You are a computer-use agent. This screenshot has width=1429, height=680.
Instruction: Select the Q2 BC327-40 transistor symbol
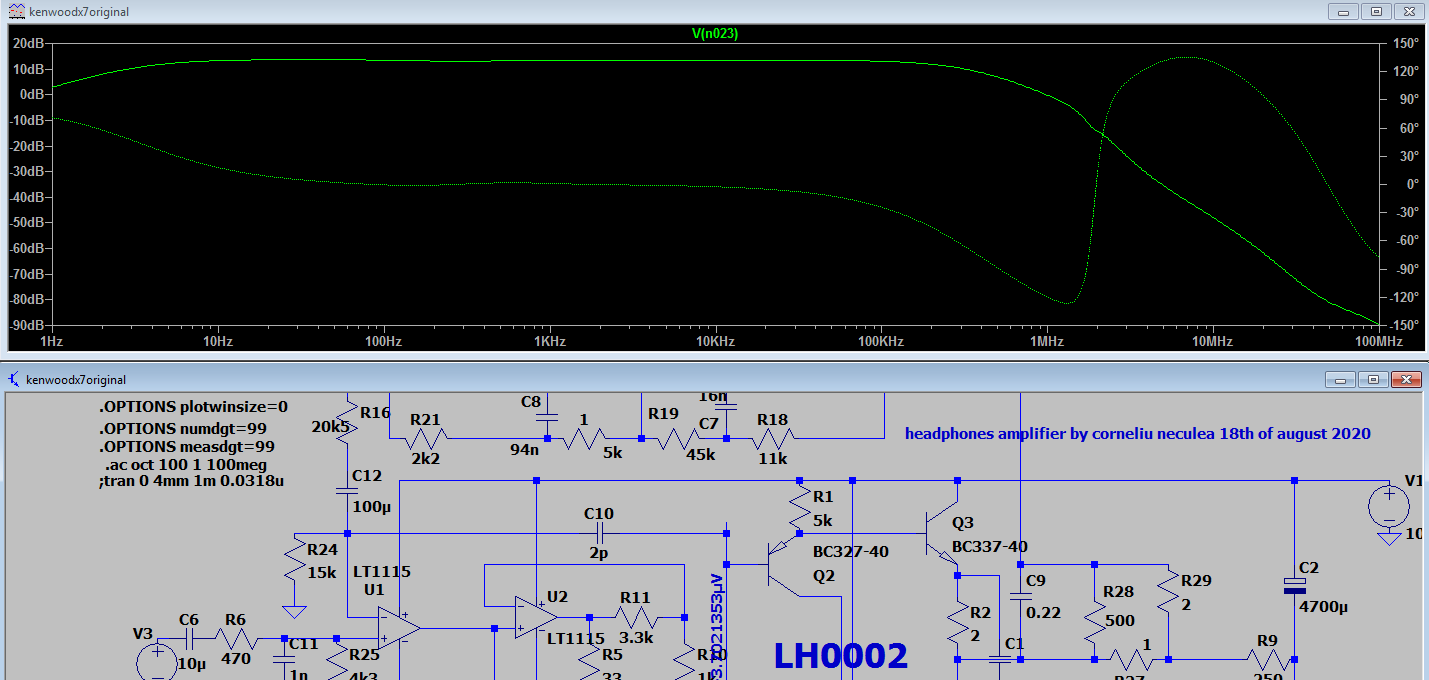coord(784,565)
